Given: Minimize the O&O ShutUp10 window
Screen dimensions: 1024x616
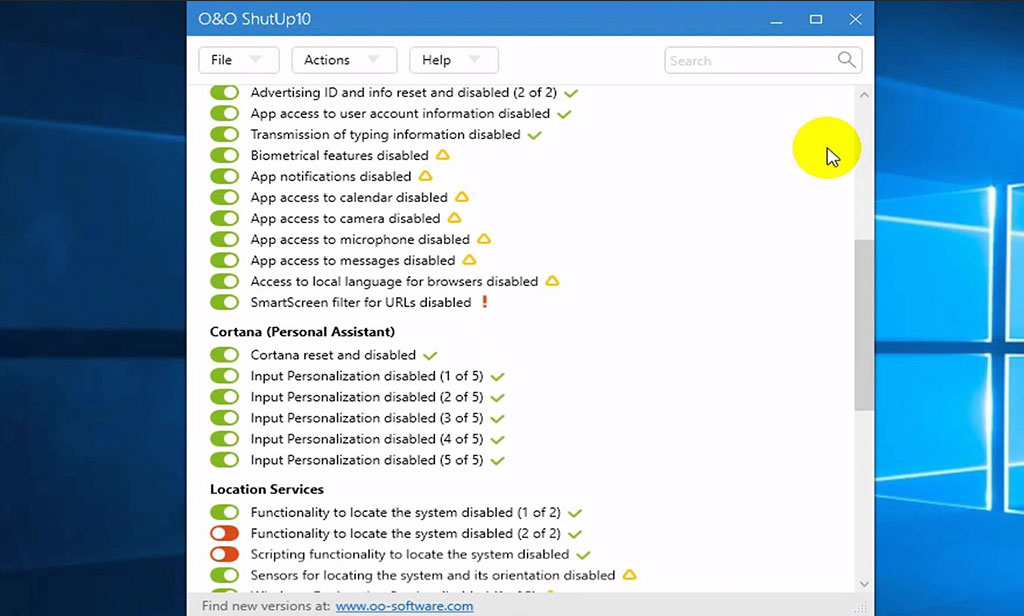Looking at the screenshot, I should click(776, 20).
